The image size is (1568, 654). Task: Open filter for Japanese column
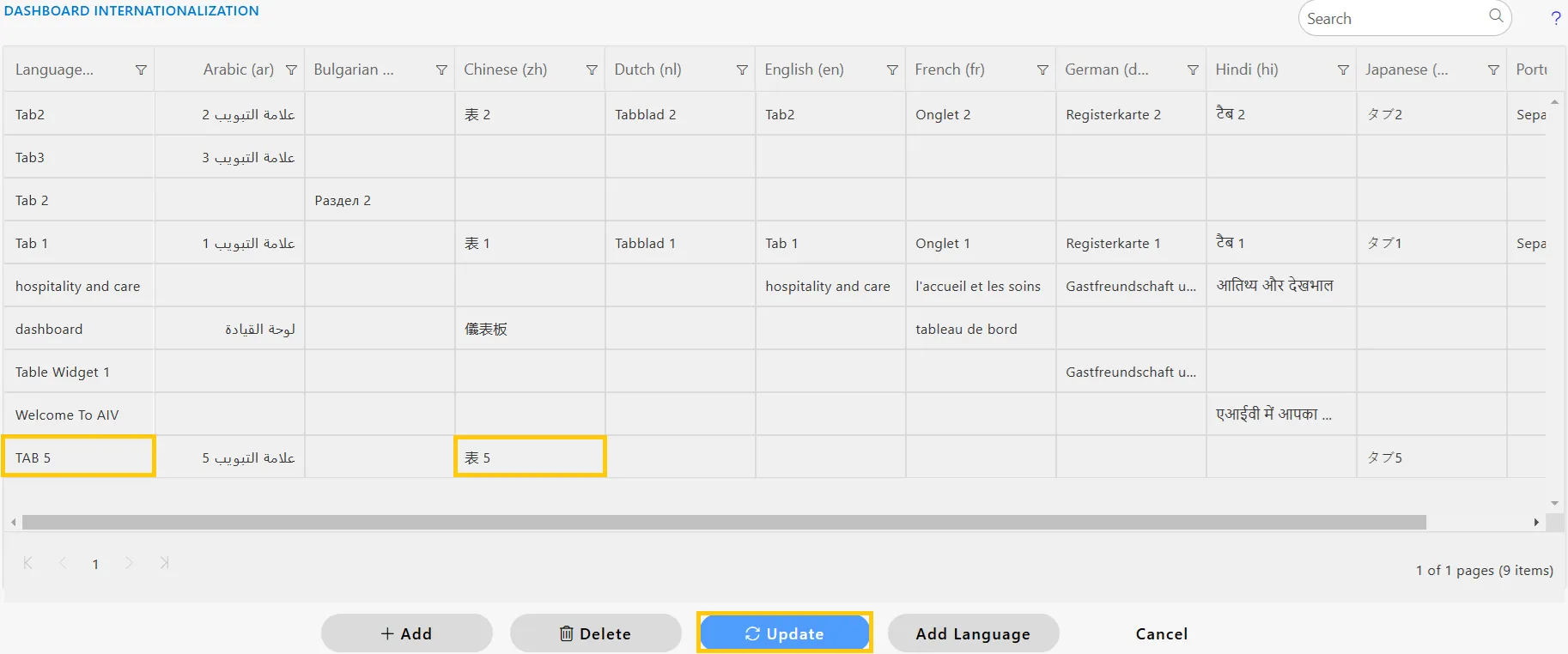1493,70
